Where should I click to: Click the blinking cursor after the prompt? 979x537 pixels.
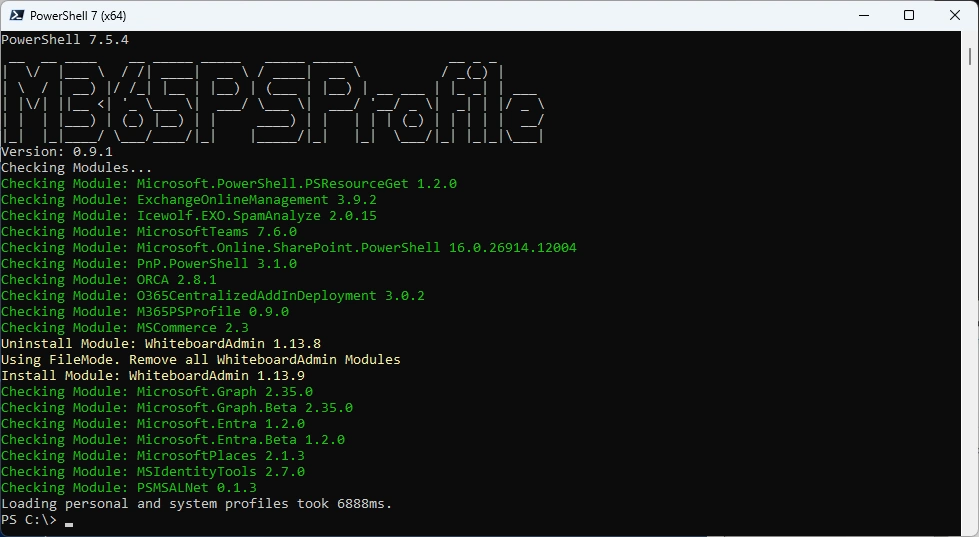pyautogui.click(x=69, y=522)
